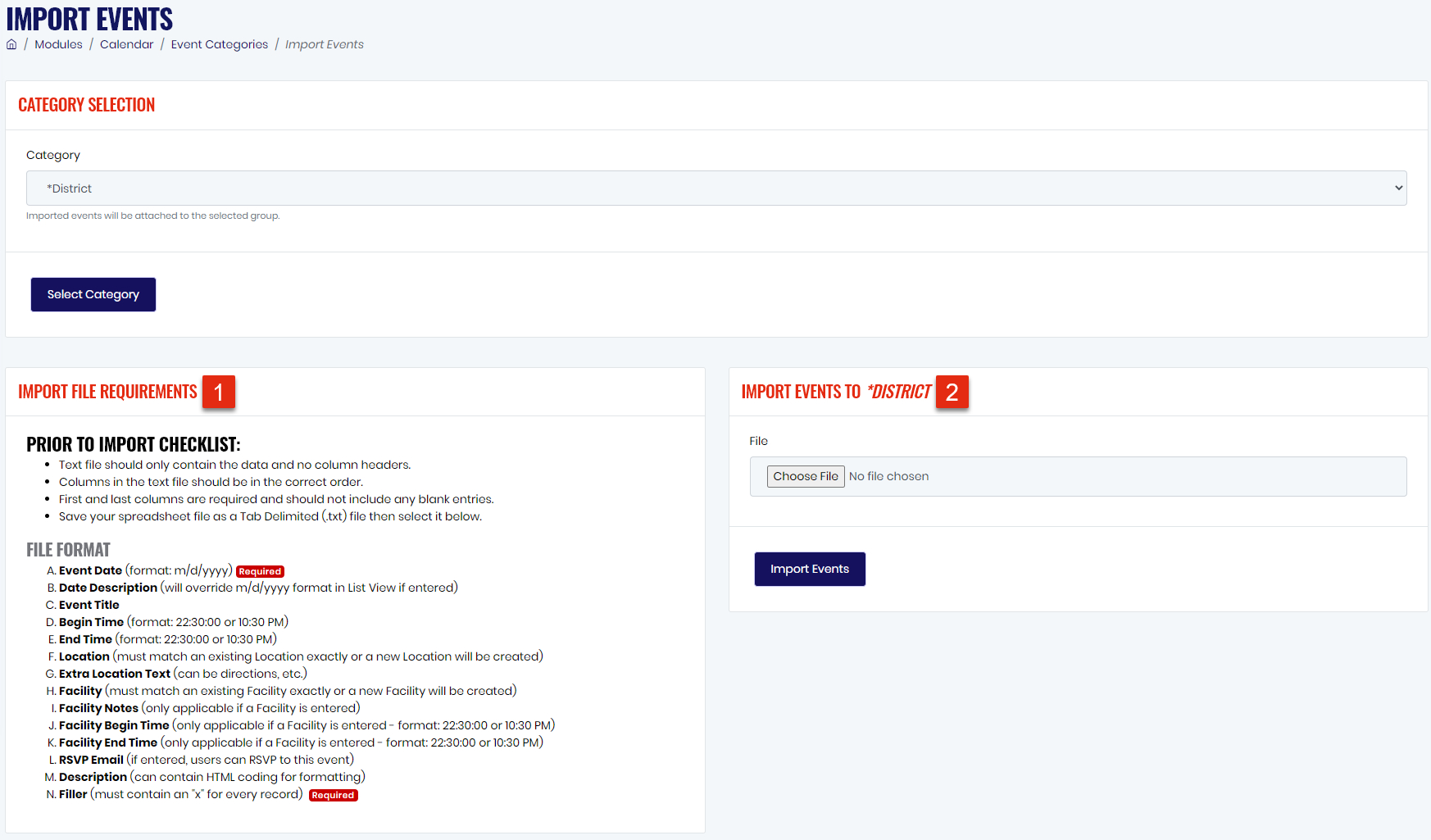The height and width of the screenshot is (840, 1431).
Task: Click the Category field label
Action: tap(53, 155)
